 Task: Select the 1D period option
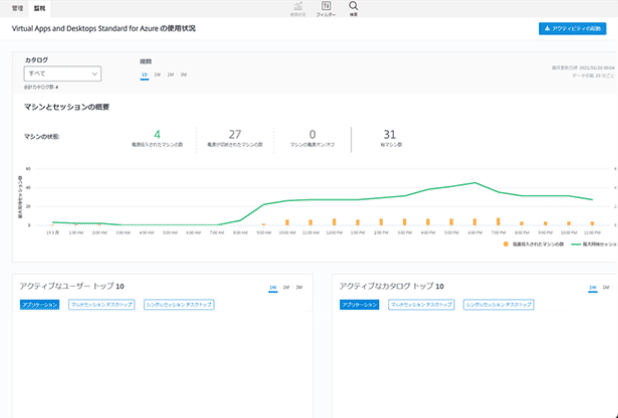[x=145, y=74]
